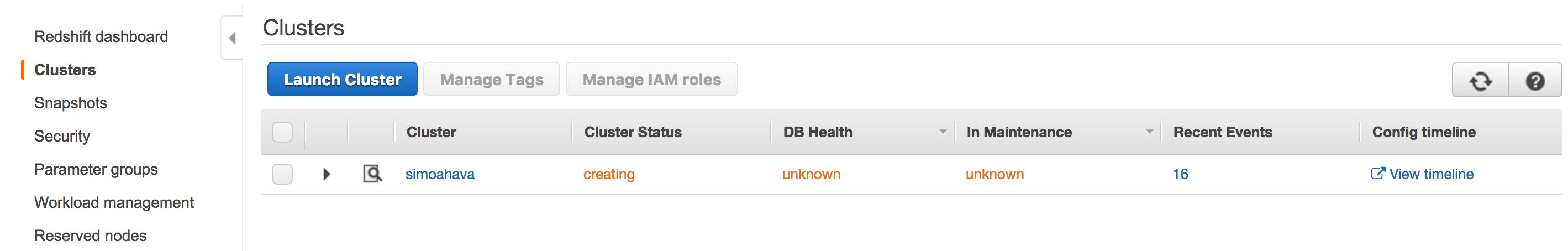Toggle the select-all clusters checkbox
This screenshot has height=251, width=1568.
pyautogui.click(x=282, y=132)
